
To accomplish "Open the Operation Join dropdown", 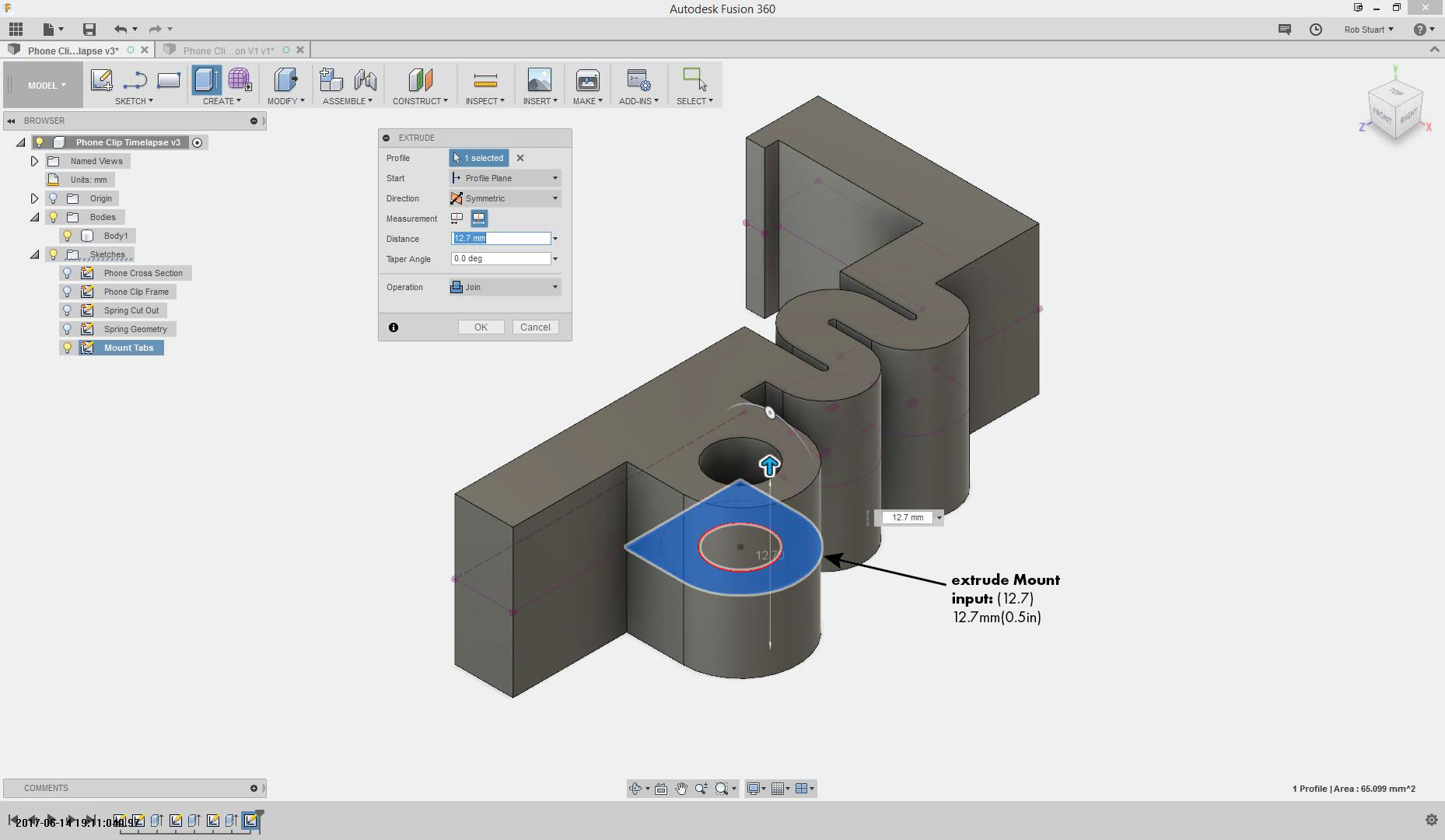I will point(505,287).
